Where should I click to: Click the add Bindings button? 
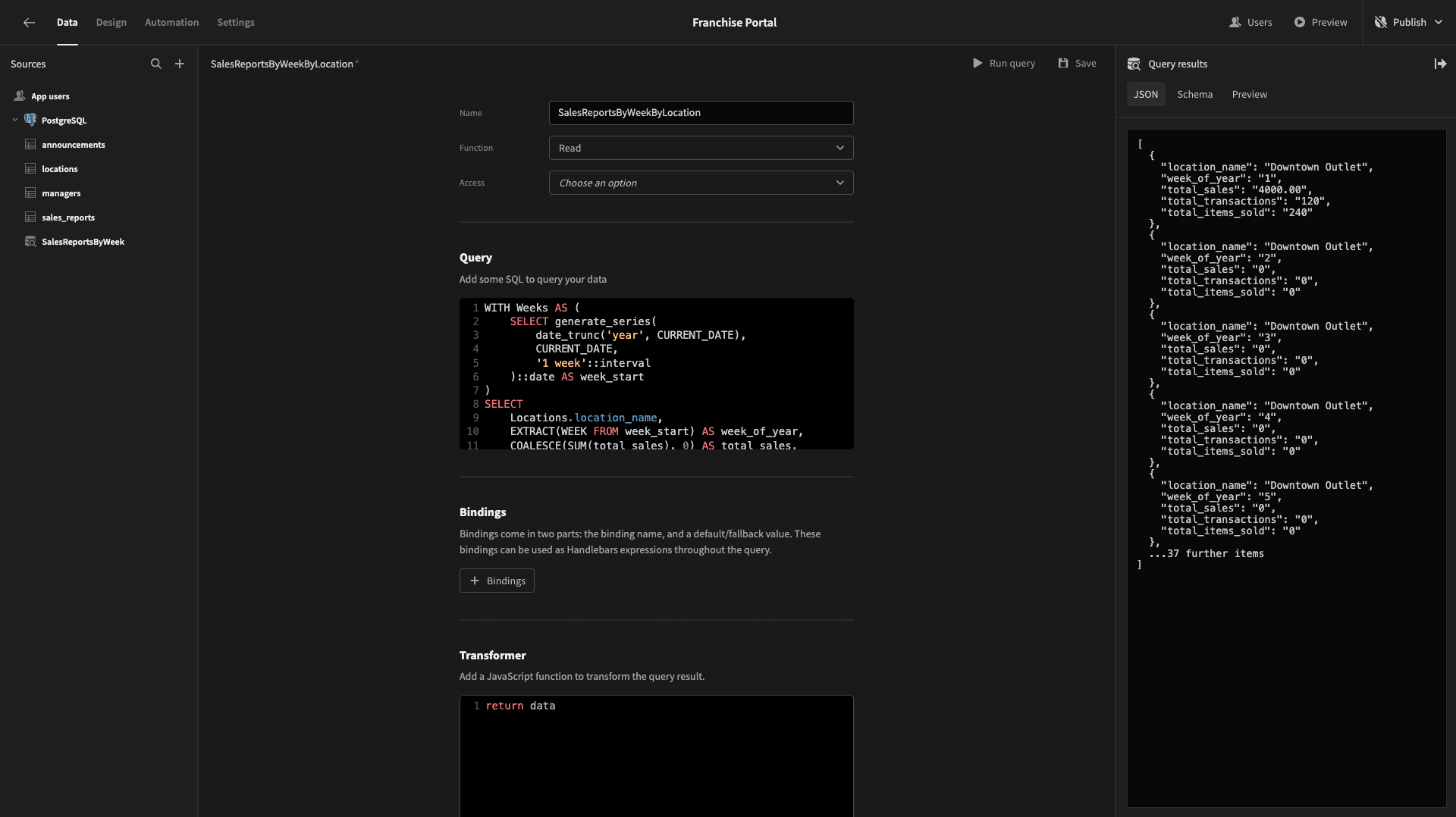point(497,581)
